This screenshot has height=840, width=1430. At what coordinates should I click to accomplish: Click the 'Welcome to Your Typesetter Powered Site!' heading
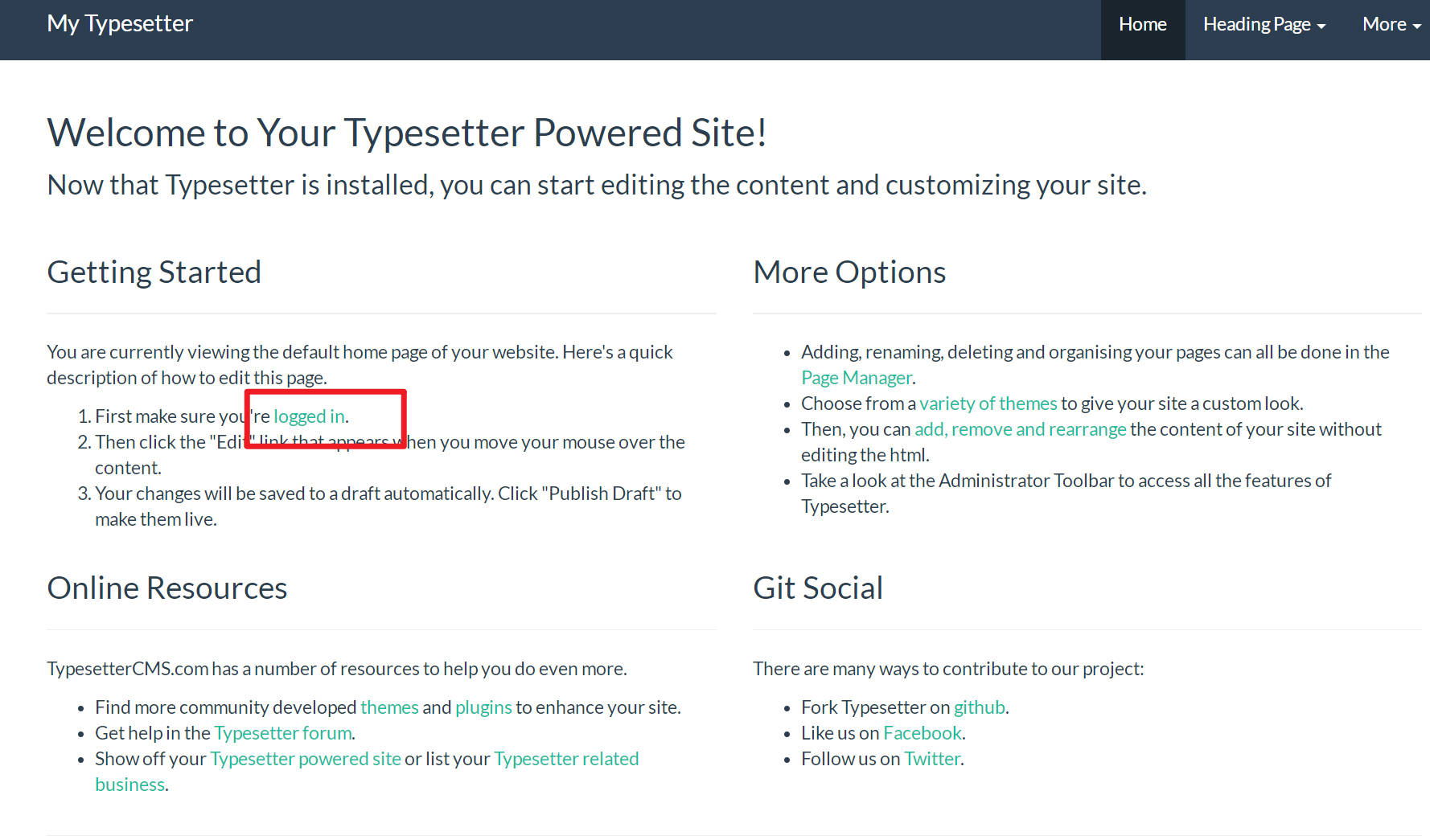tap(407, 133)
